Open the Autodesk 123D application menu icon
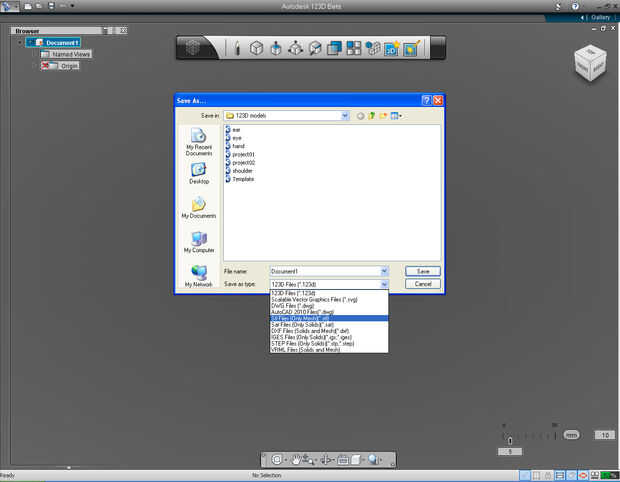The height and width of the screenshot is (482, 620). pyautogui.click(x=7, y=6)
